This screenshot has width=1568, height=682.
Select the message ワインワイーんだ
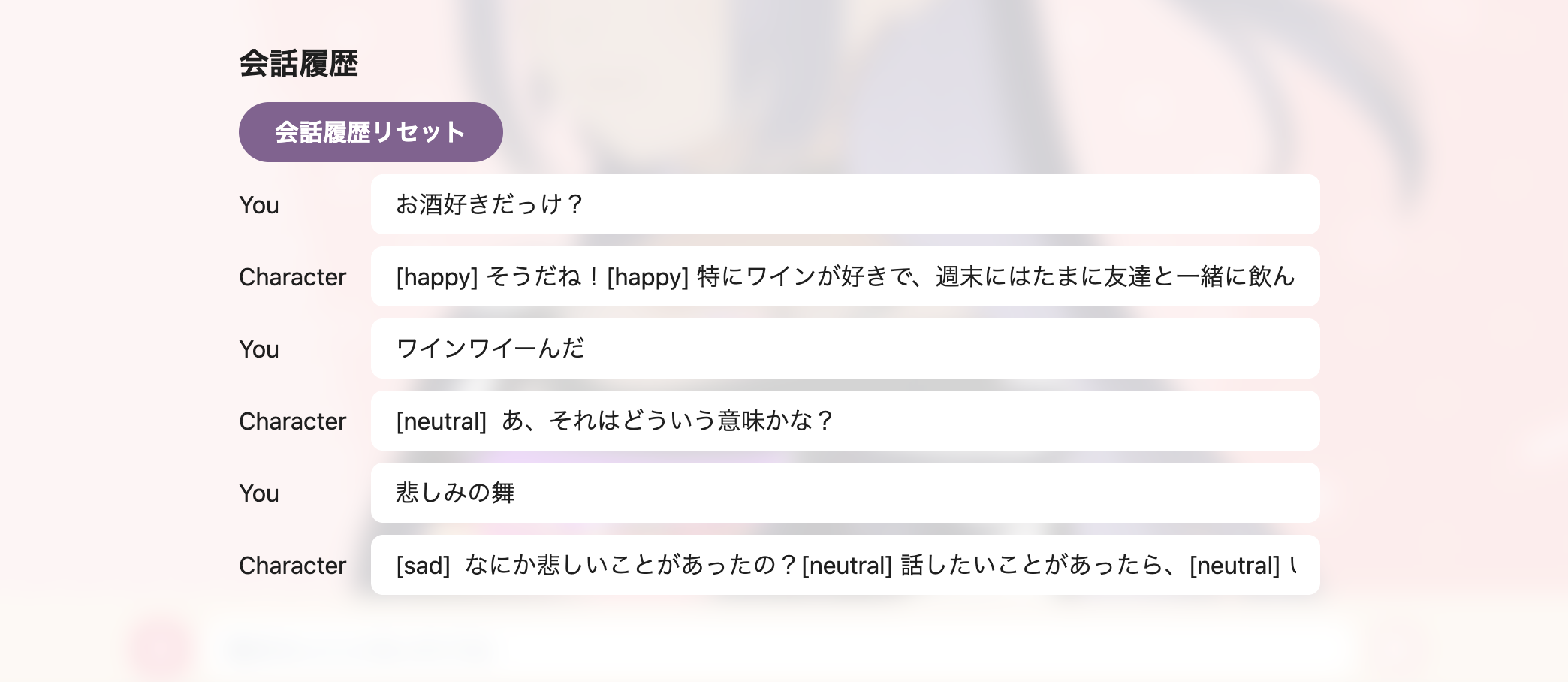pos(845,349)
